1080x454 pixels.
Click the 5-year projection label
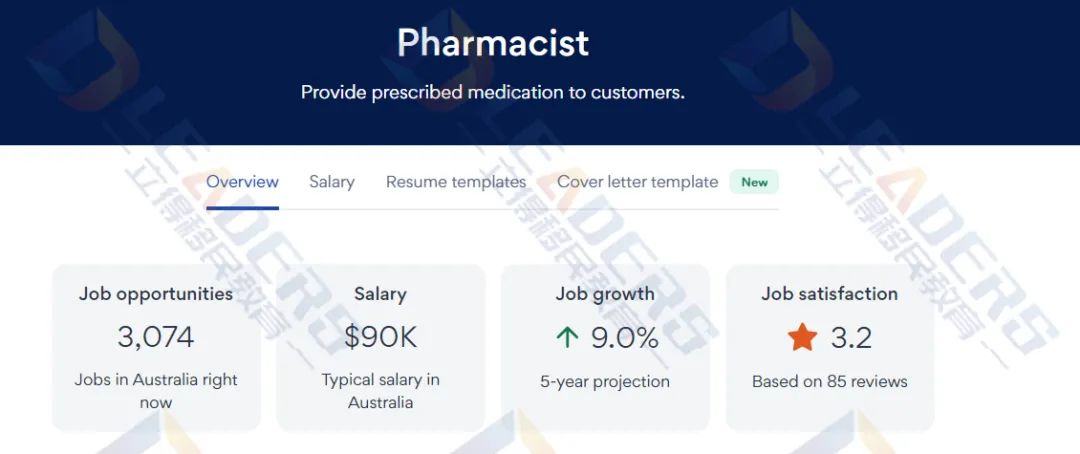click(x=605, y=382)
